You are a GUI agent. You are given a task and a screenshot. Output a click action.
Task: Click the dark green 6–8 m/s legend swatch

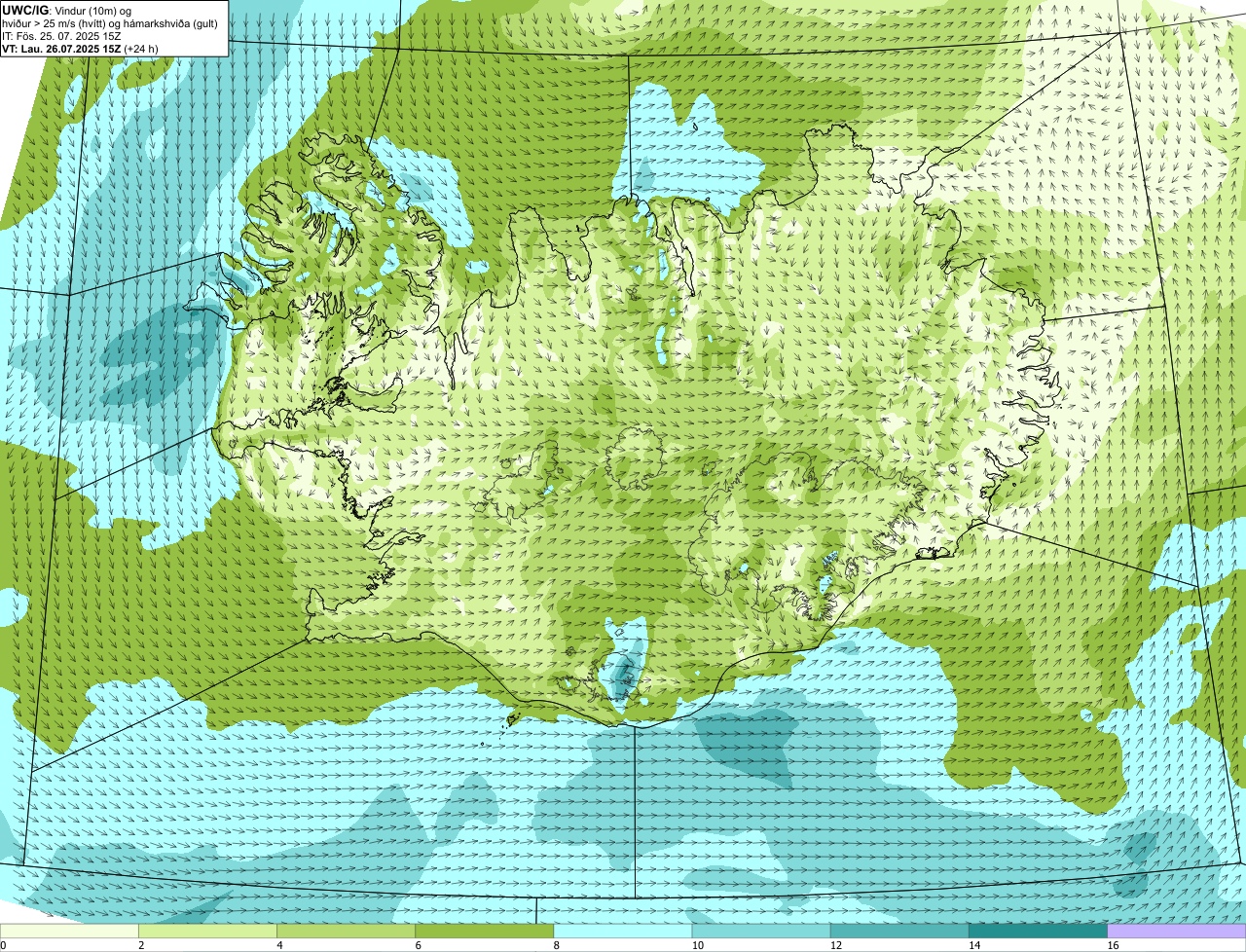[485, 932]
